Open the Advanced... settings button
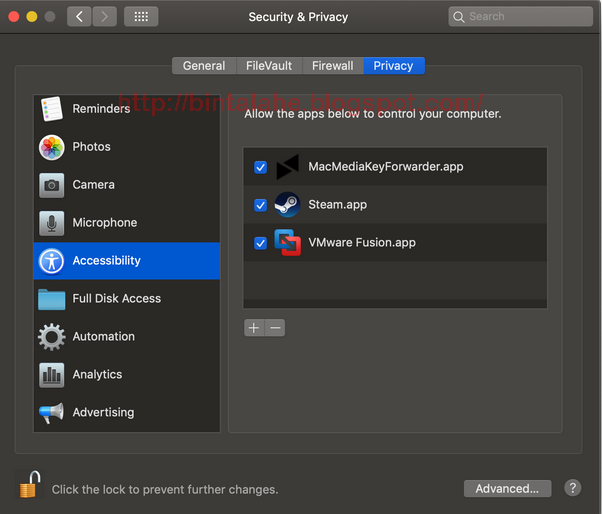 [508, 489]
